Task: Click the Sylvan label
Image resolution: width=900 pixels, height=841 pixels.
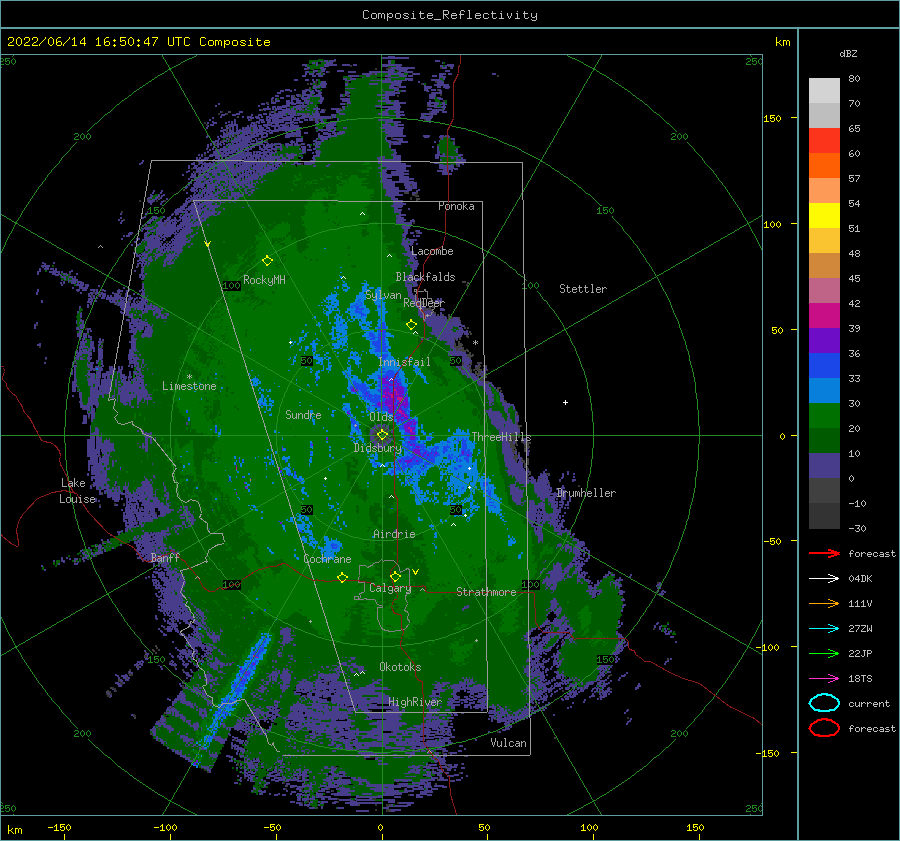Action: tap(383, 295)
